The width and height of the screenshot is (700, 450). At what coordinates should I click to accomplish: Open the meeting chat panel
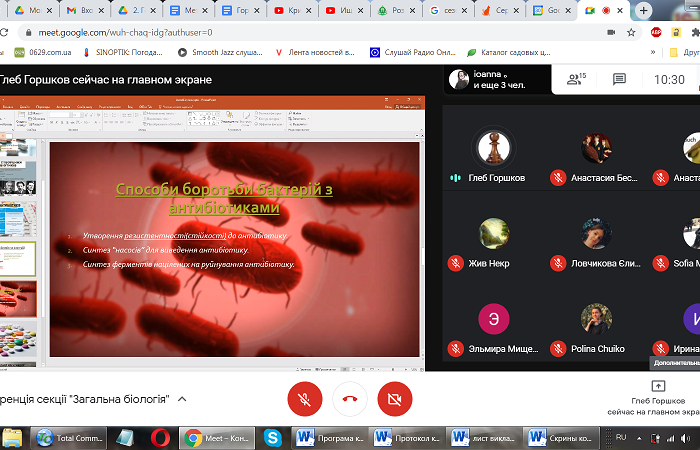click(619, 79)
